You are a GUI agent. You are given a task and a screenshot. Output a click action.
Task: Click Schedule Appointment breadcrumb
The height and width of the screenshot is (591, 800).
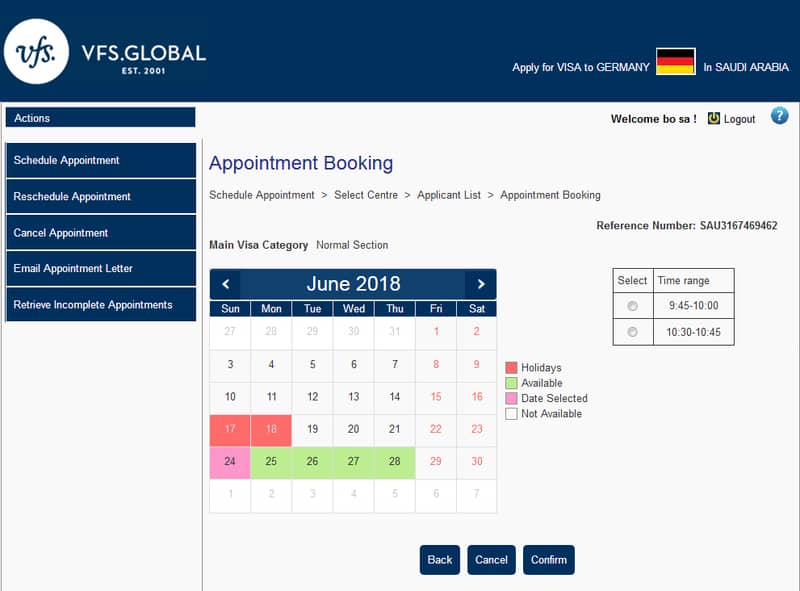[262, 195]
